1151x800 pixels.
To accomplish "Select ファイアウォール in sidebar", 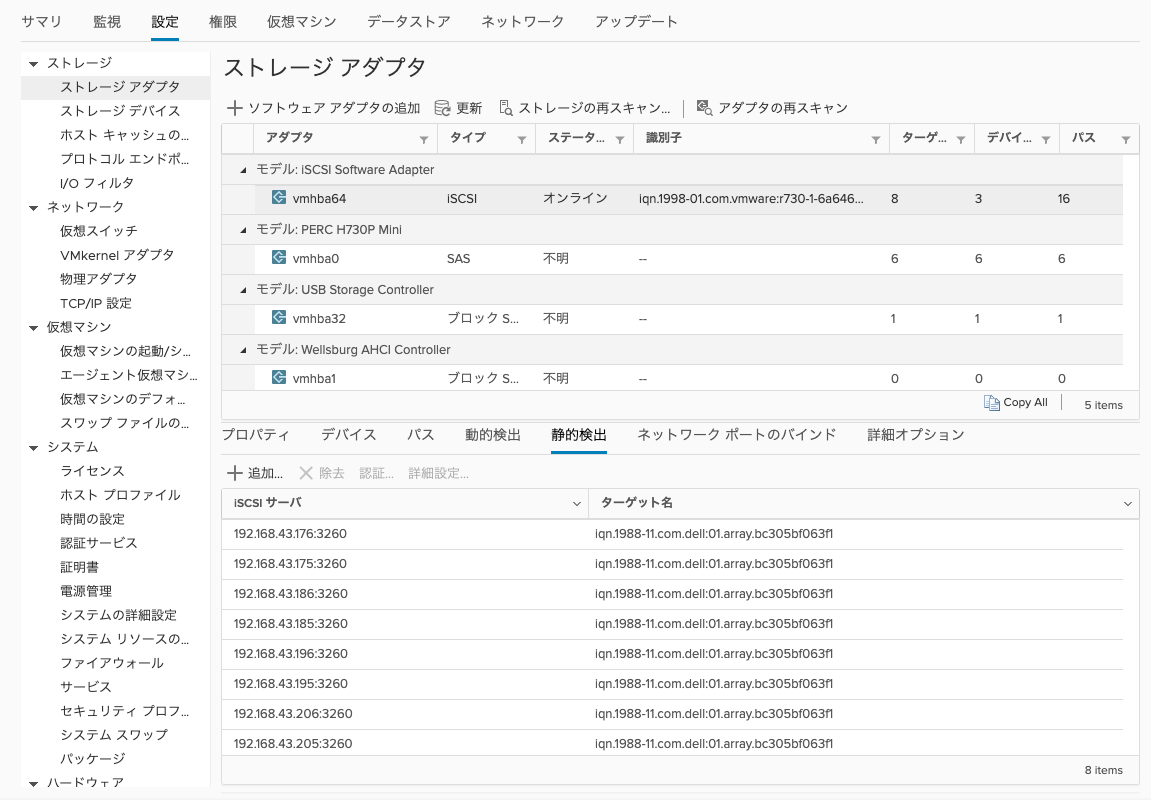I will [x=112, y=663].
